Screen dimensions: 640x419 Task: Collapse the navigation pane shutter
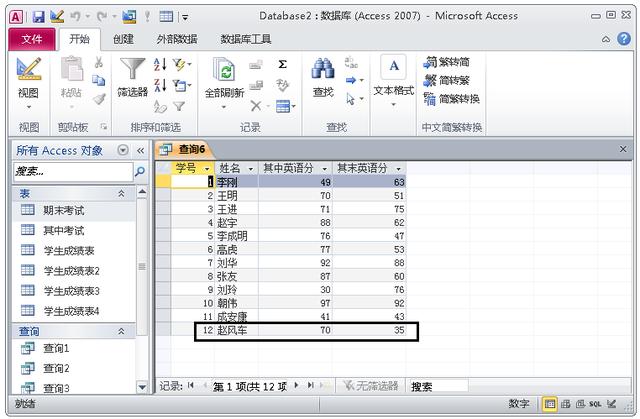click(140, 151)
